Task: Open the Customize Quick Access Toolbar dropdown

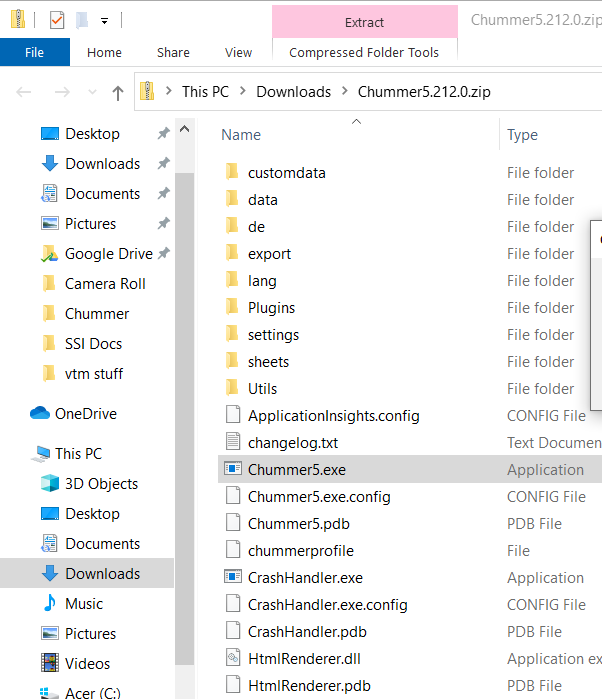Action: click(104, 21)
